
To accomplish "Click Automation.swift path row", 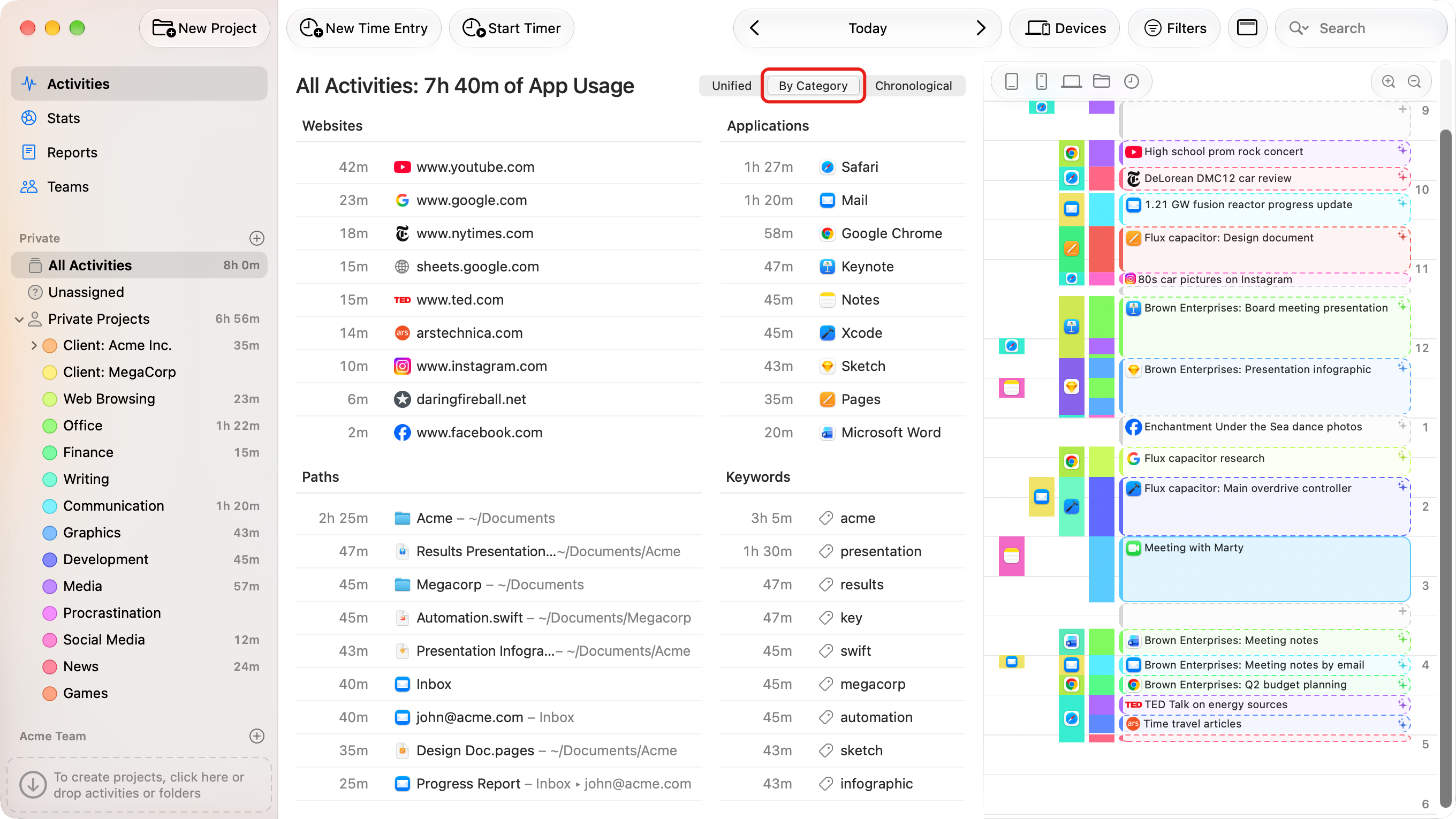I will pos(498,618).
